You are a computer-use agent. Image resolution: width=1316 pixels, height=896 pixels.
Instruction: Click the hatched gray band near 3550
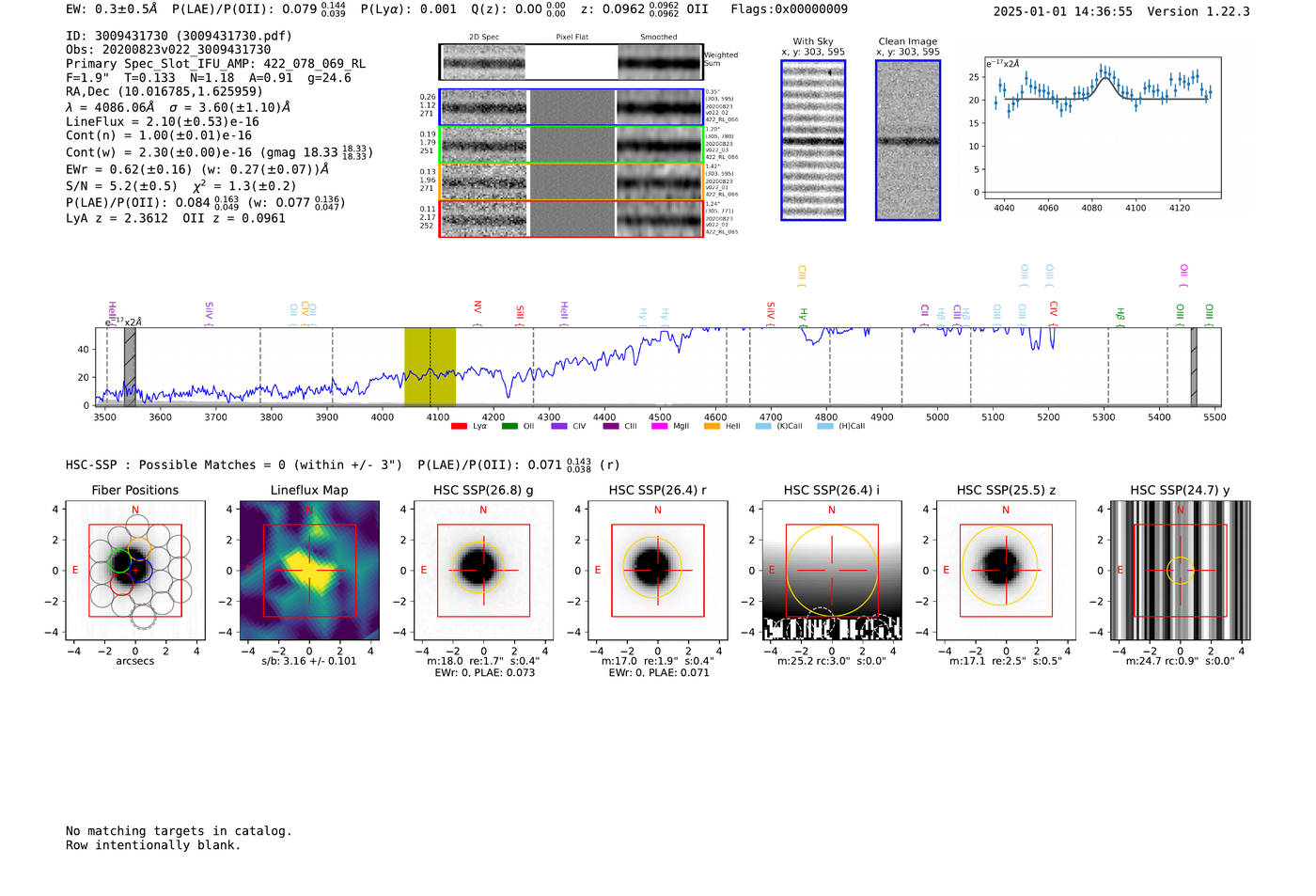(130, 367)
